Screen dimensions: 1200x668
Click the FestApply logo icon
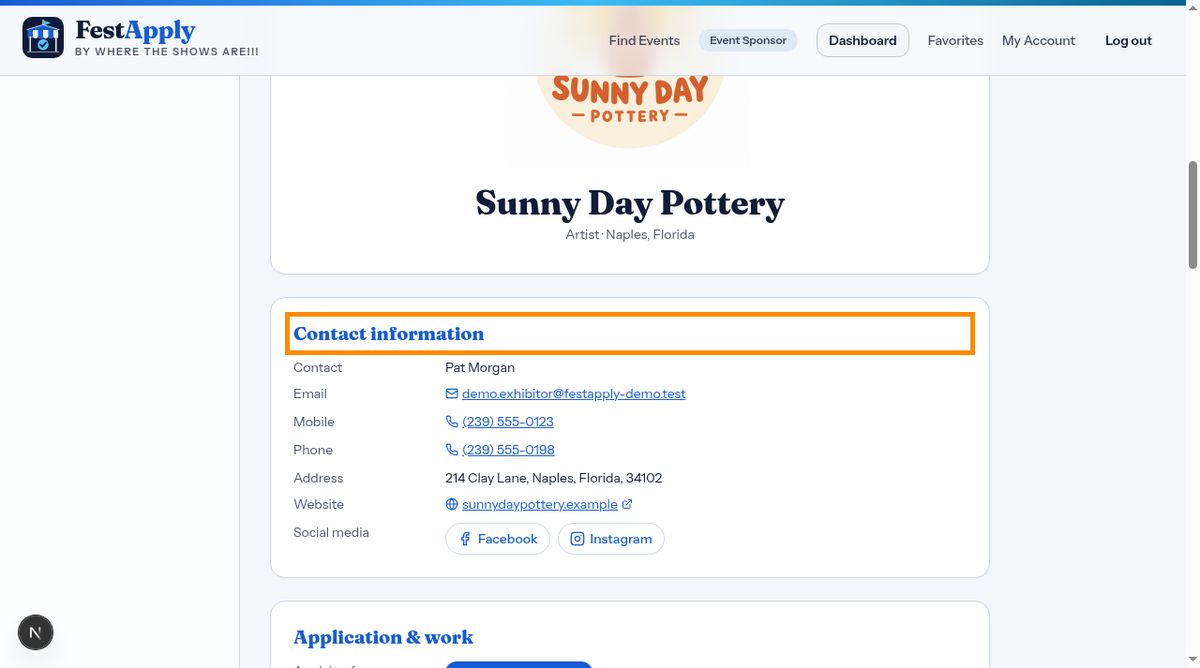43,38
